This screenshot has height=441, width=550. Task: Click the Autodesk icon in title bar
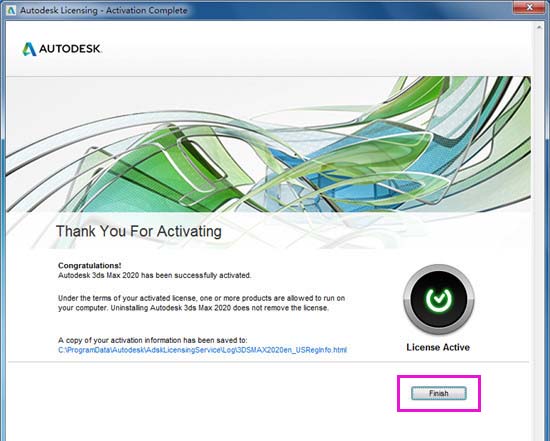tap(11, 10)
